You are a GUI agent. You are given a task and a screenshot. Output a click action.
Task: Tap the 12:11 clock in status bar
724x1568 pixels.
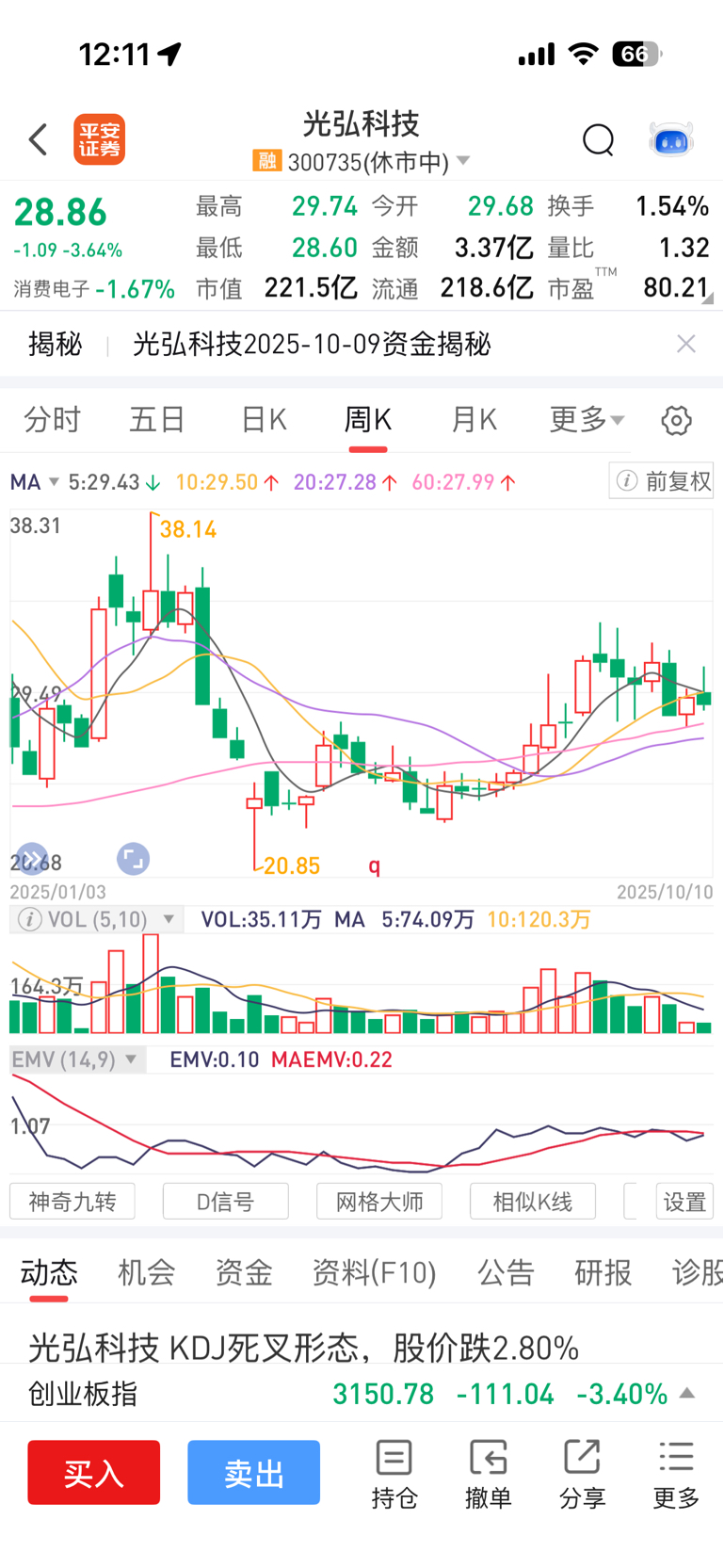click(x=114, y=54)
